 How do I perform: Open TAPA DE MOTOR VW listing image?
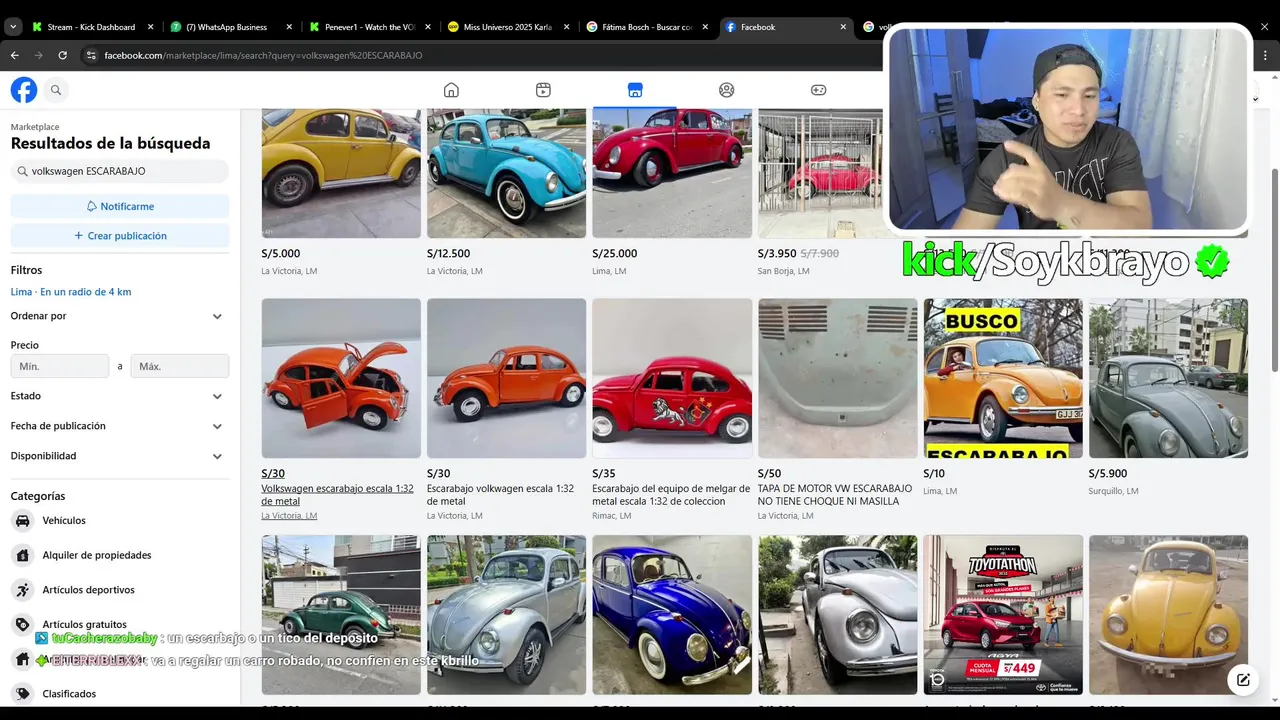tap(837, 378)
